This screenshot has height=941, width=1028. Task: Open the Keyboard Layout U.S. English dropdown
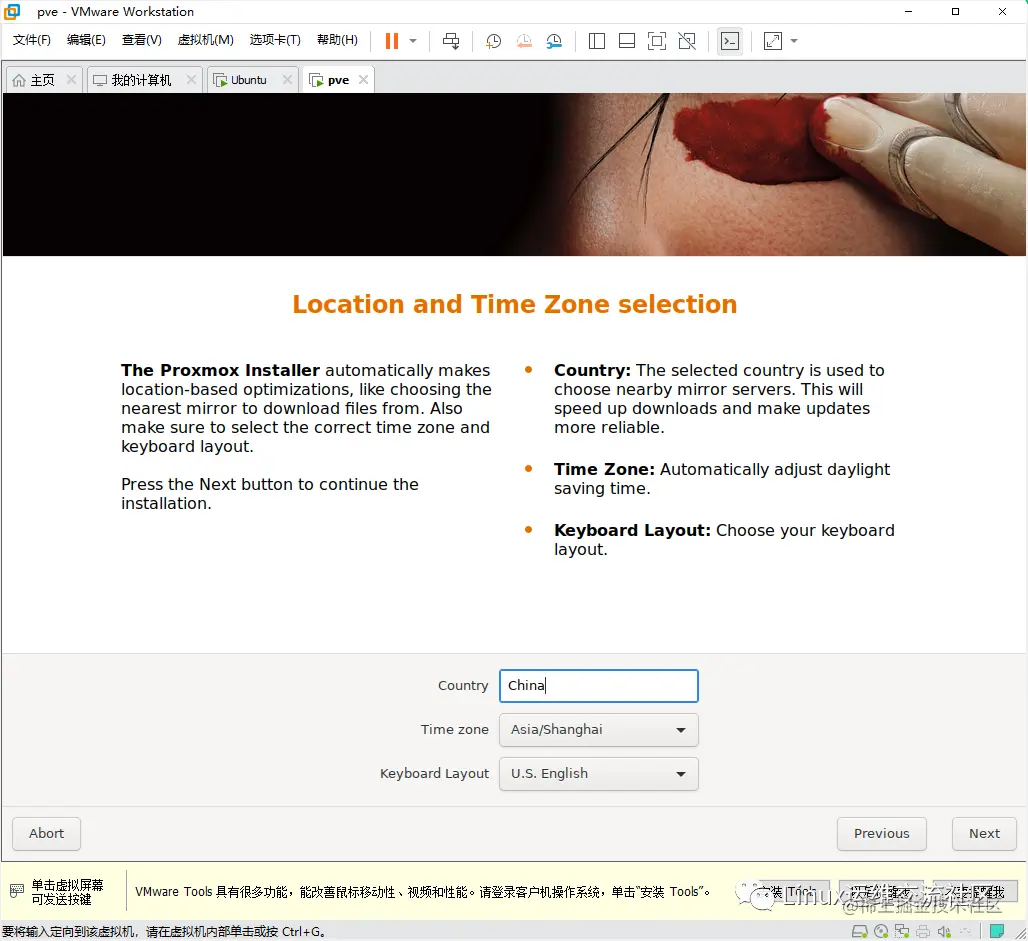tap(599, 774)
